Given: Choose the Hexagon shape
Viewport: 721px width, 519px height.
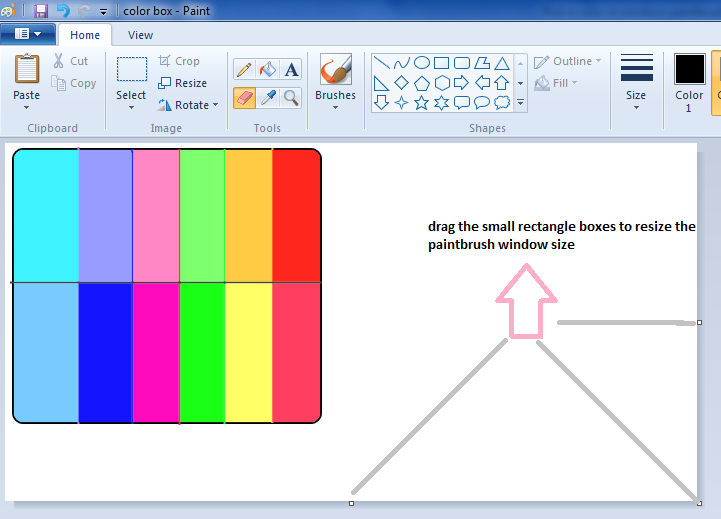Looking at the screenshot, I should tap(441, 83).
